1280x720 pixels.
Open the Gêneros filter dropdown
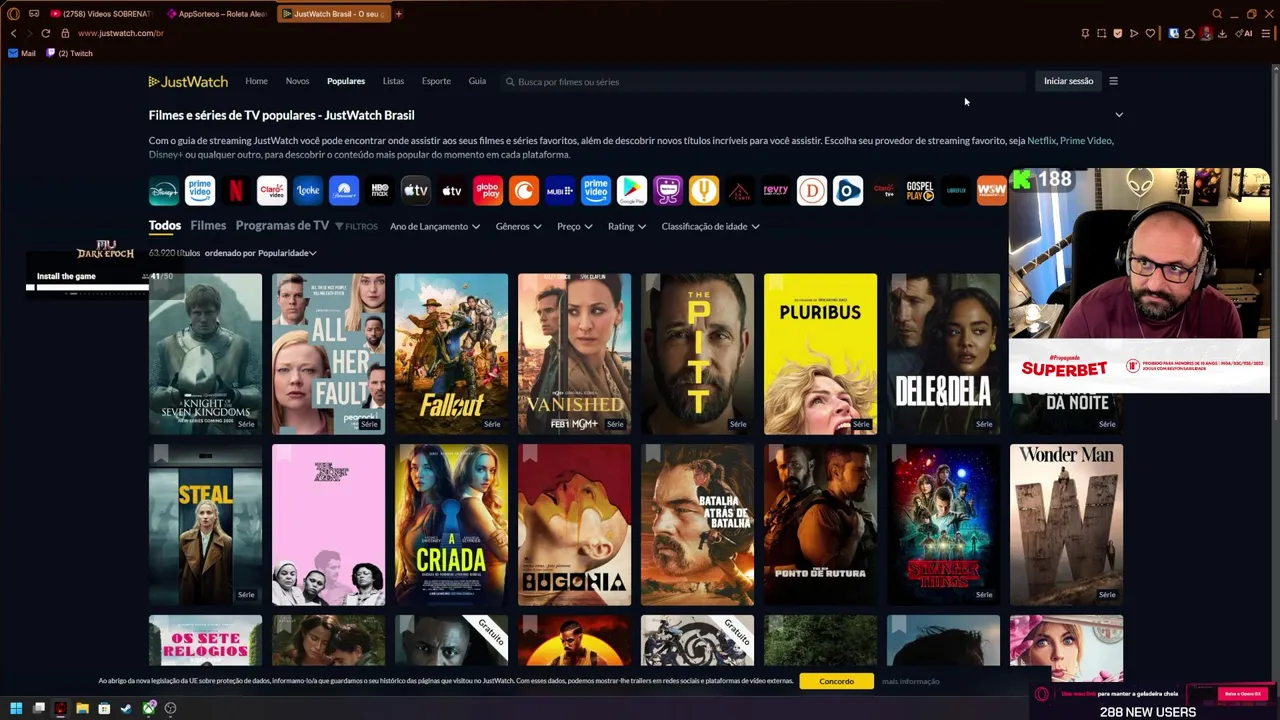coord(518,226)
